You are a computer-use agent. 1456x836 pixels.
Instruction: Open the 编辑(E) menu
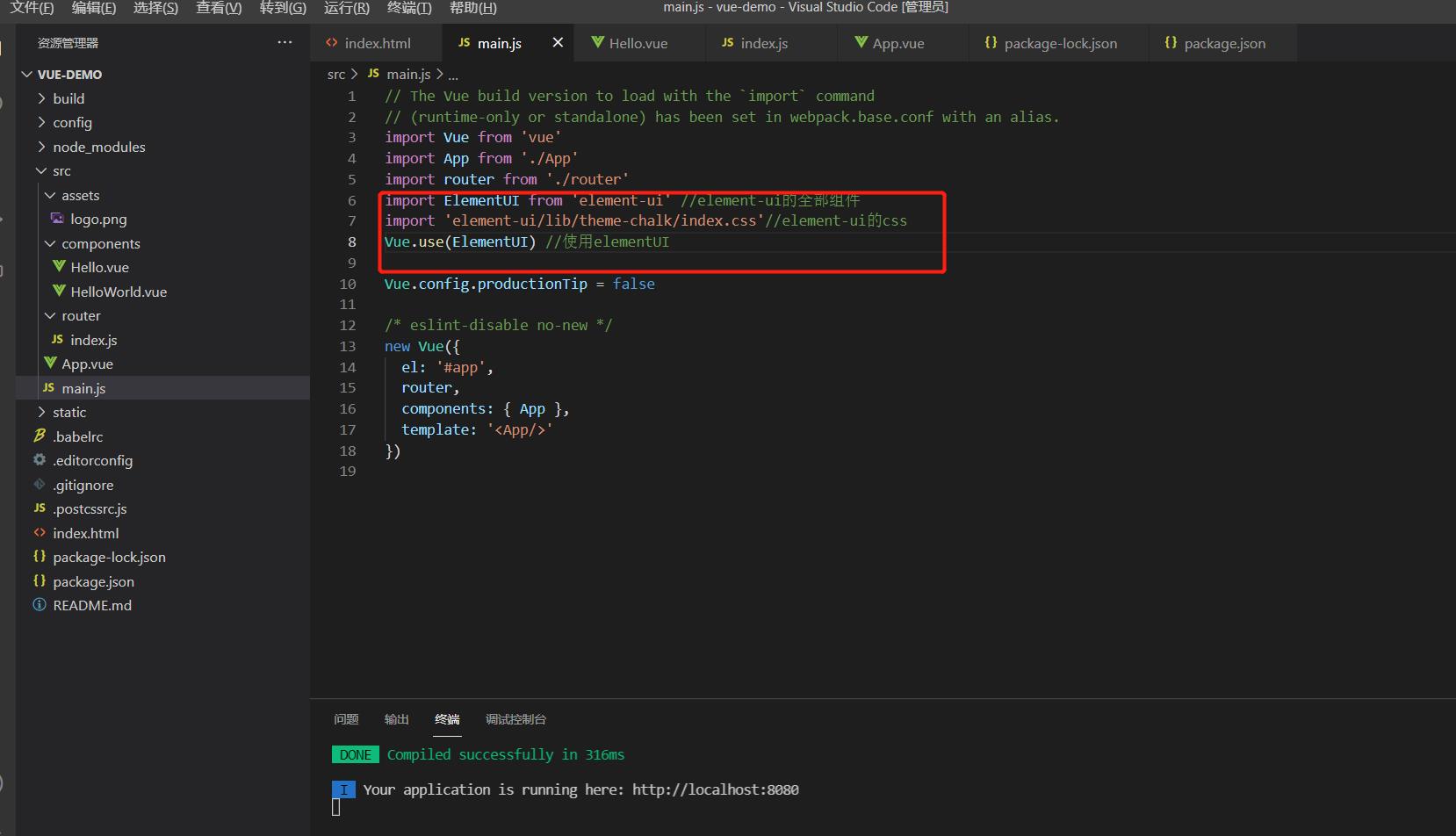pos(94,8)
